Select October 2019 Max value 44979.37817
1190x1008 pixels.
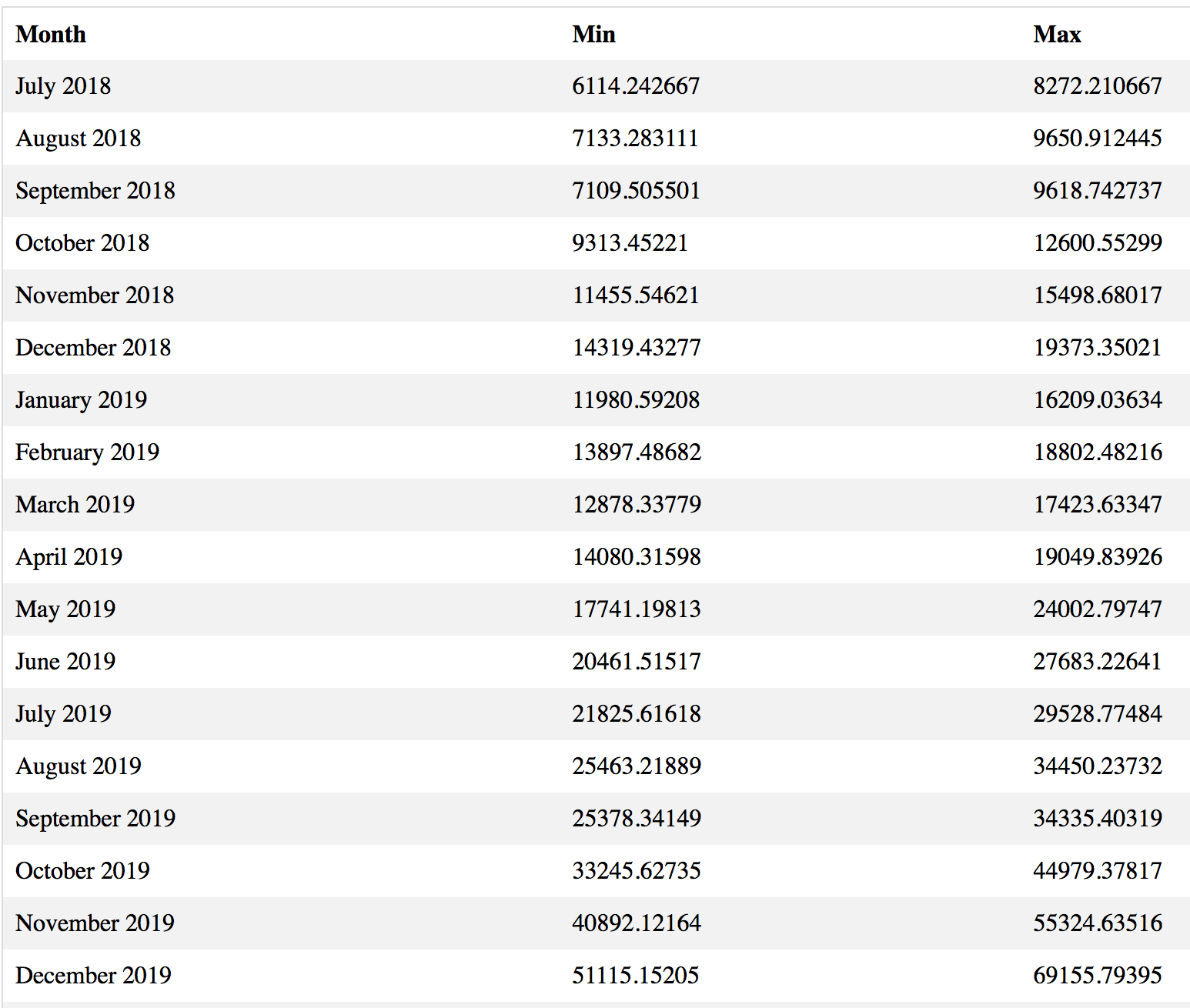tap(1098, 871)
